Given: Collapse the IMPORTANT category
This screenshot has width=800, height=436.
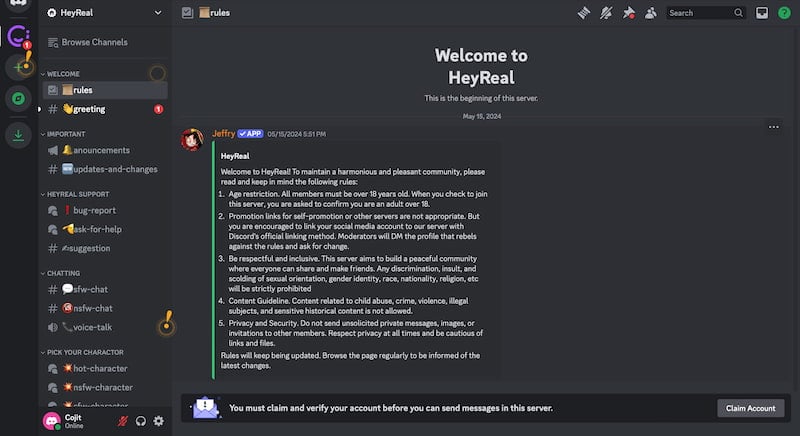Looking at the screenshot, I should [x=63, y=134].
